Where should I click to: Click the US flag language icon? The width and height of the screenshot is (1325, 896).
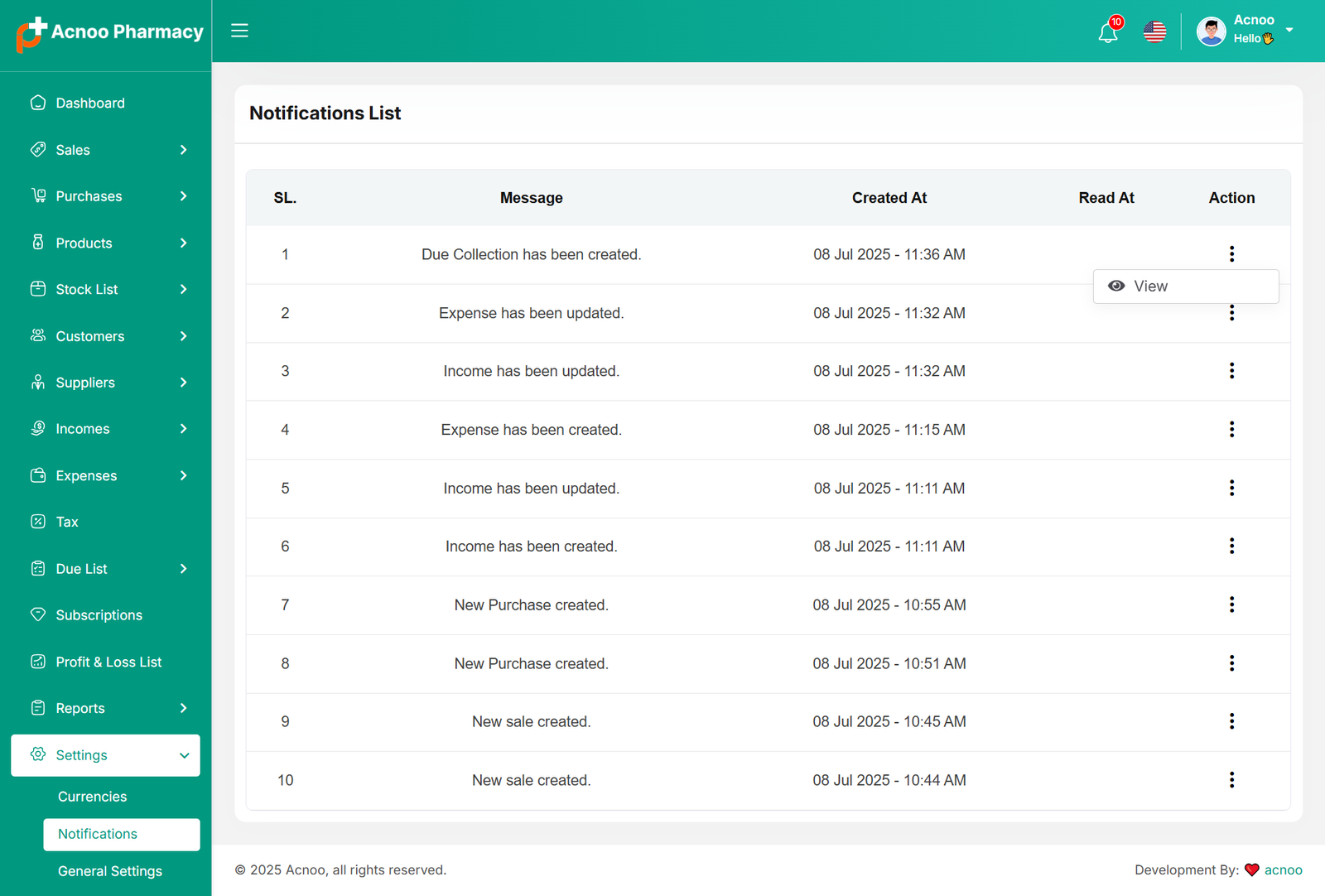tap(1154, 32)
